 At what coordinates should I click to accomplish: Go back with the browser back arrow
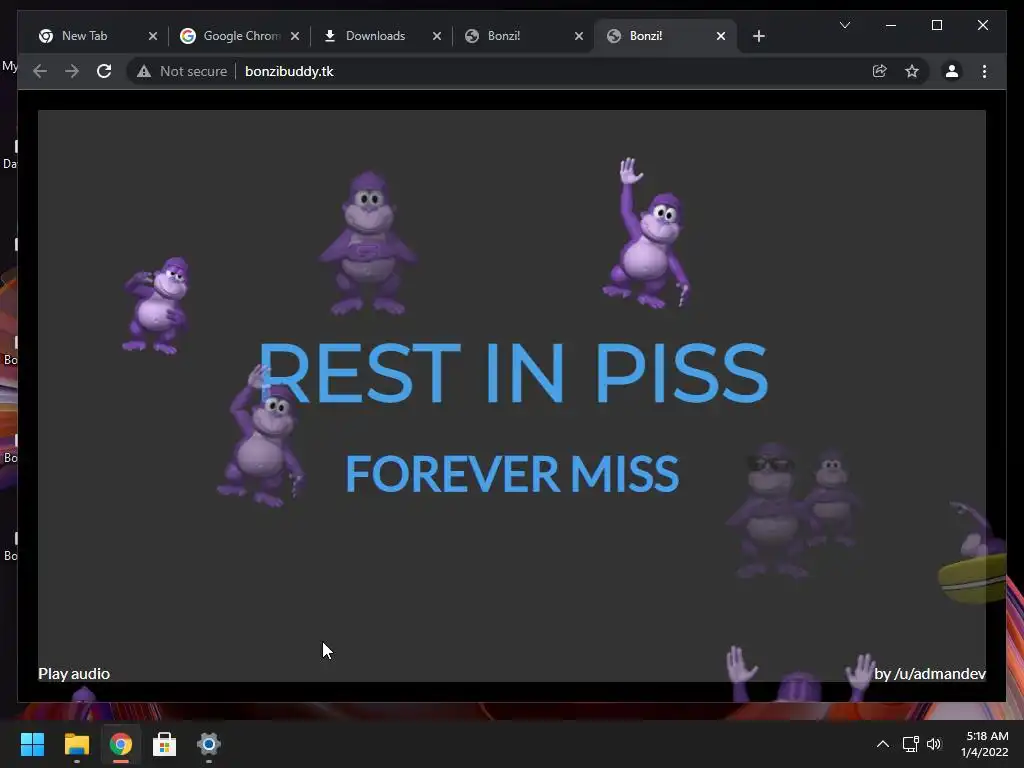click(40, 71)
